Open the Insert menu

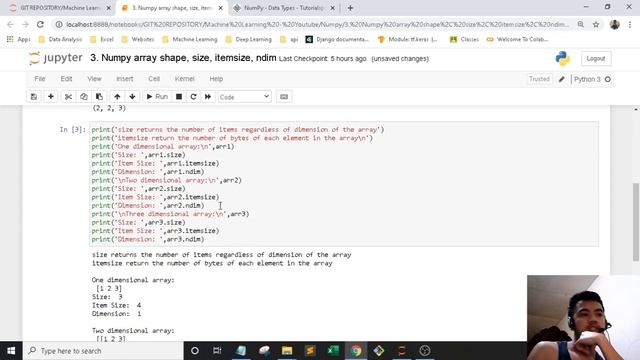pyautogui.click(x=124, y=79)
